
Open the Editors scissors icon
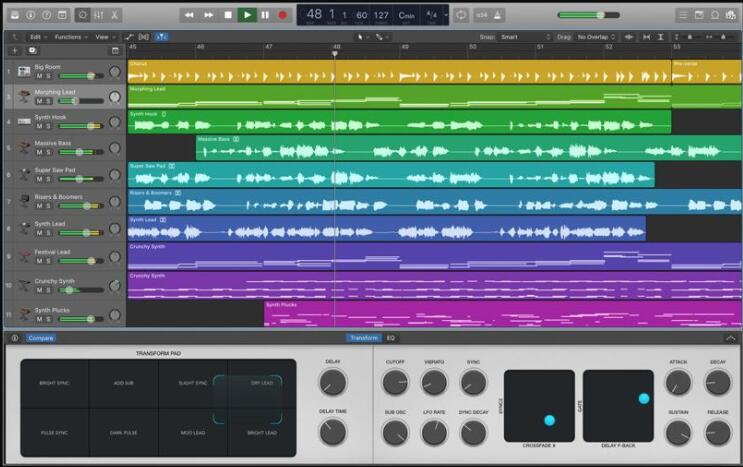tap(115, 15)
